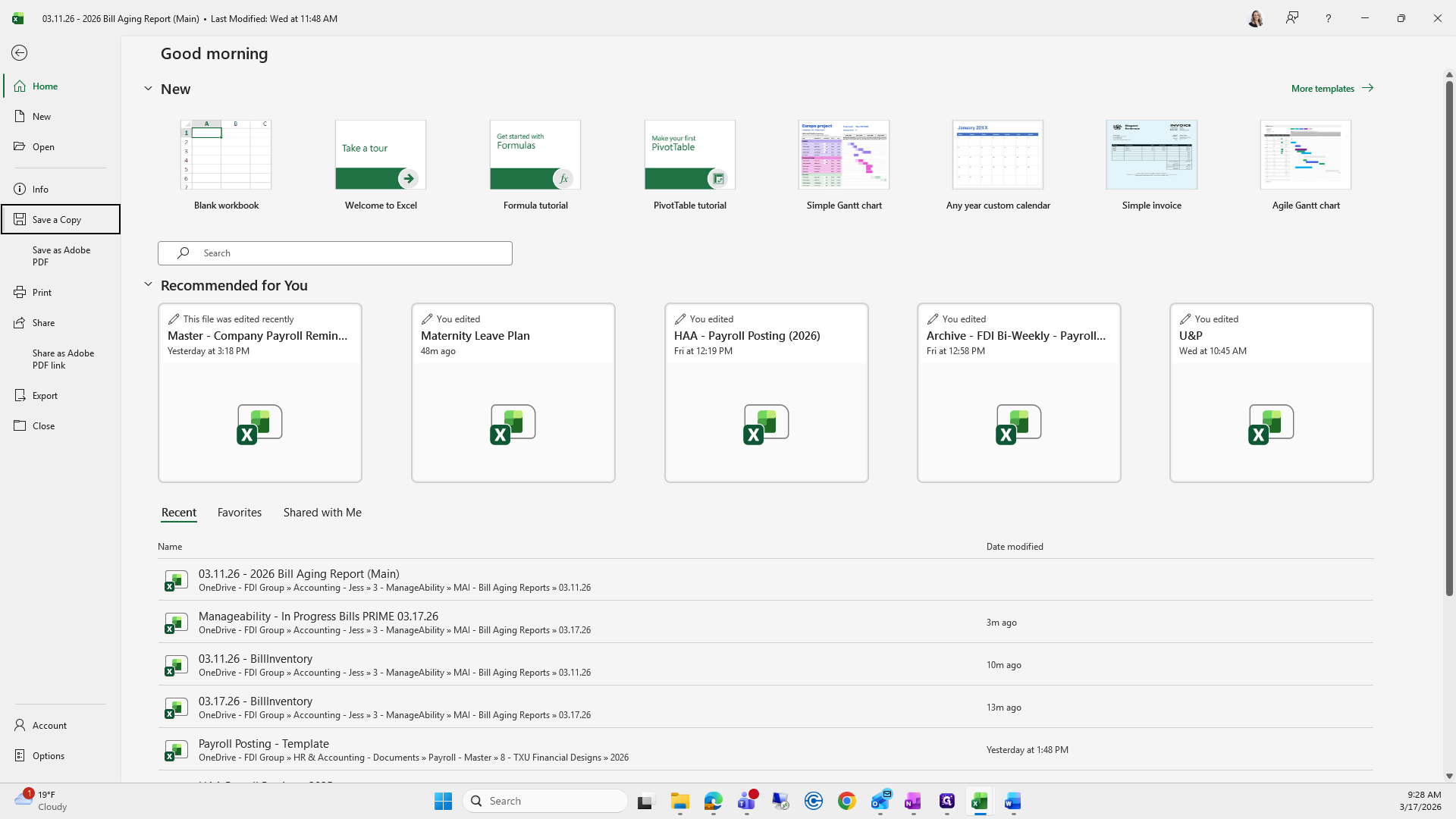The width and height of the screenshot is (1456, 819).
Task: Open the Account page
Action: click(49, 725)
